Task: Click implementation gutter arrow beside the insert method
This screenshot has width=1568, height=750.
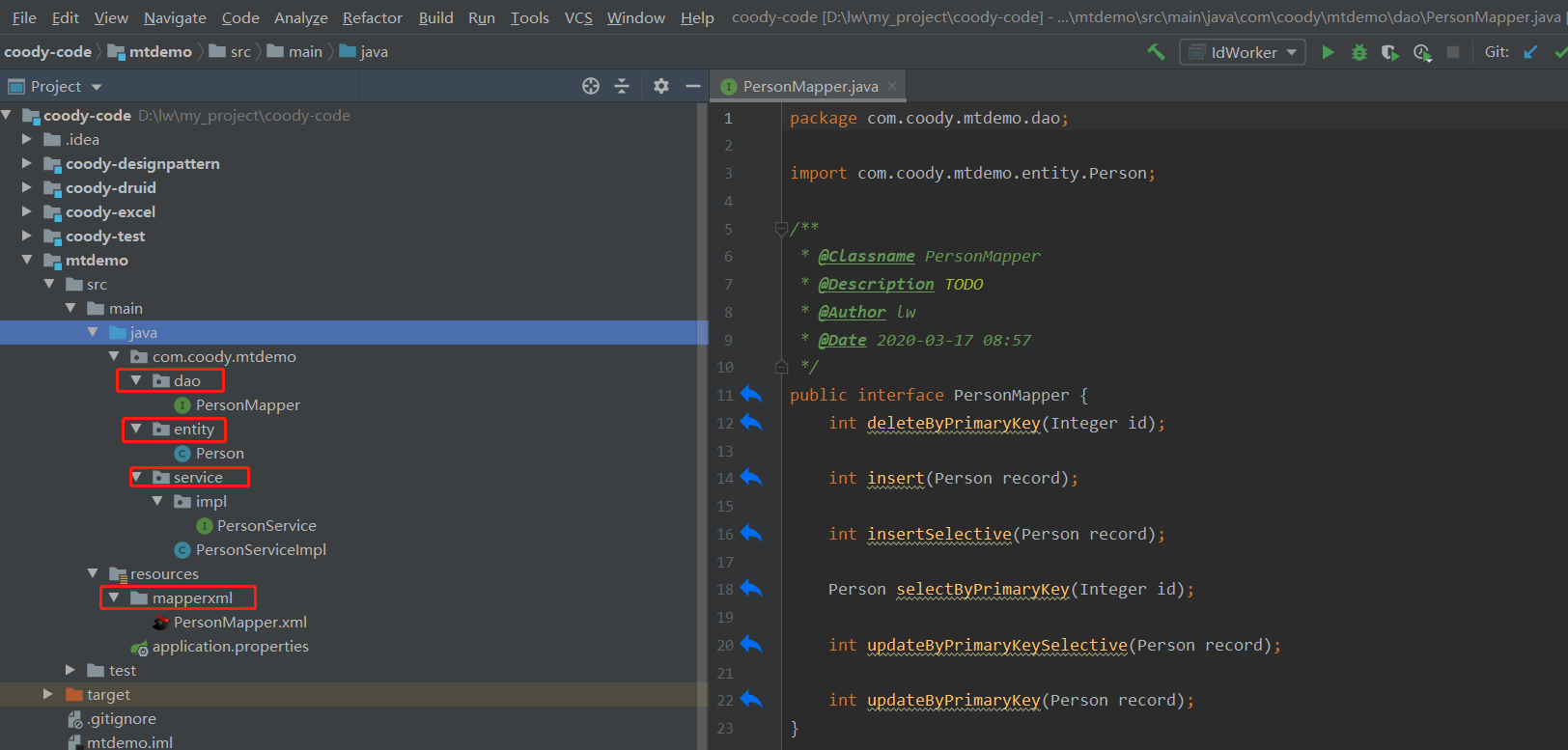Action: pos(751,478)
